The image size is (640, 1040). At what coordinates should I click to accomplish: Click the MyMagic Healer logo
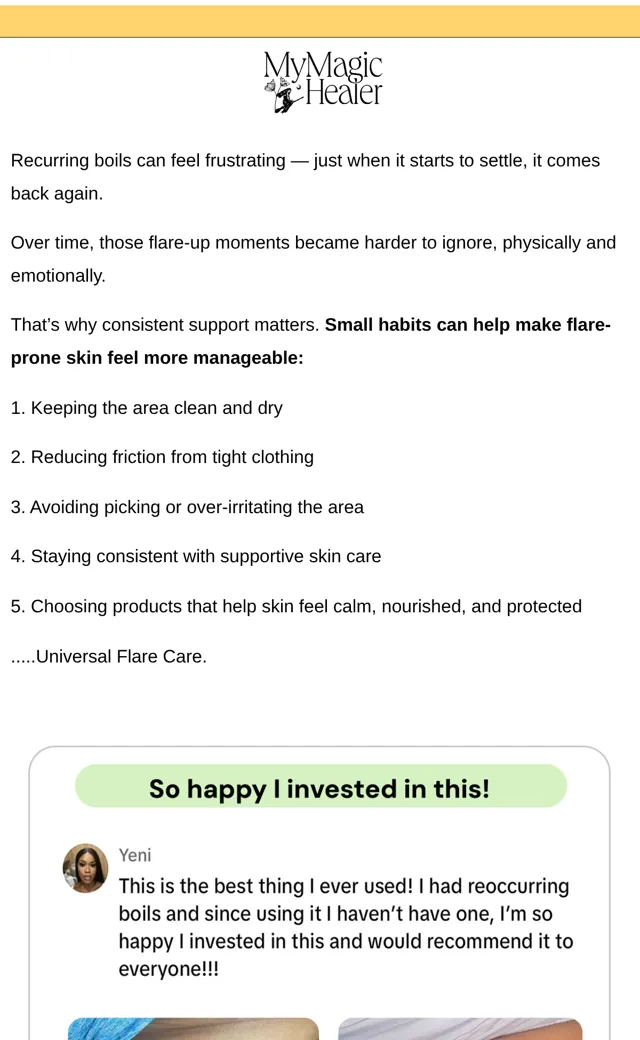click(323, 81)
